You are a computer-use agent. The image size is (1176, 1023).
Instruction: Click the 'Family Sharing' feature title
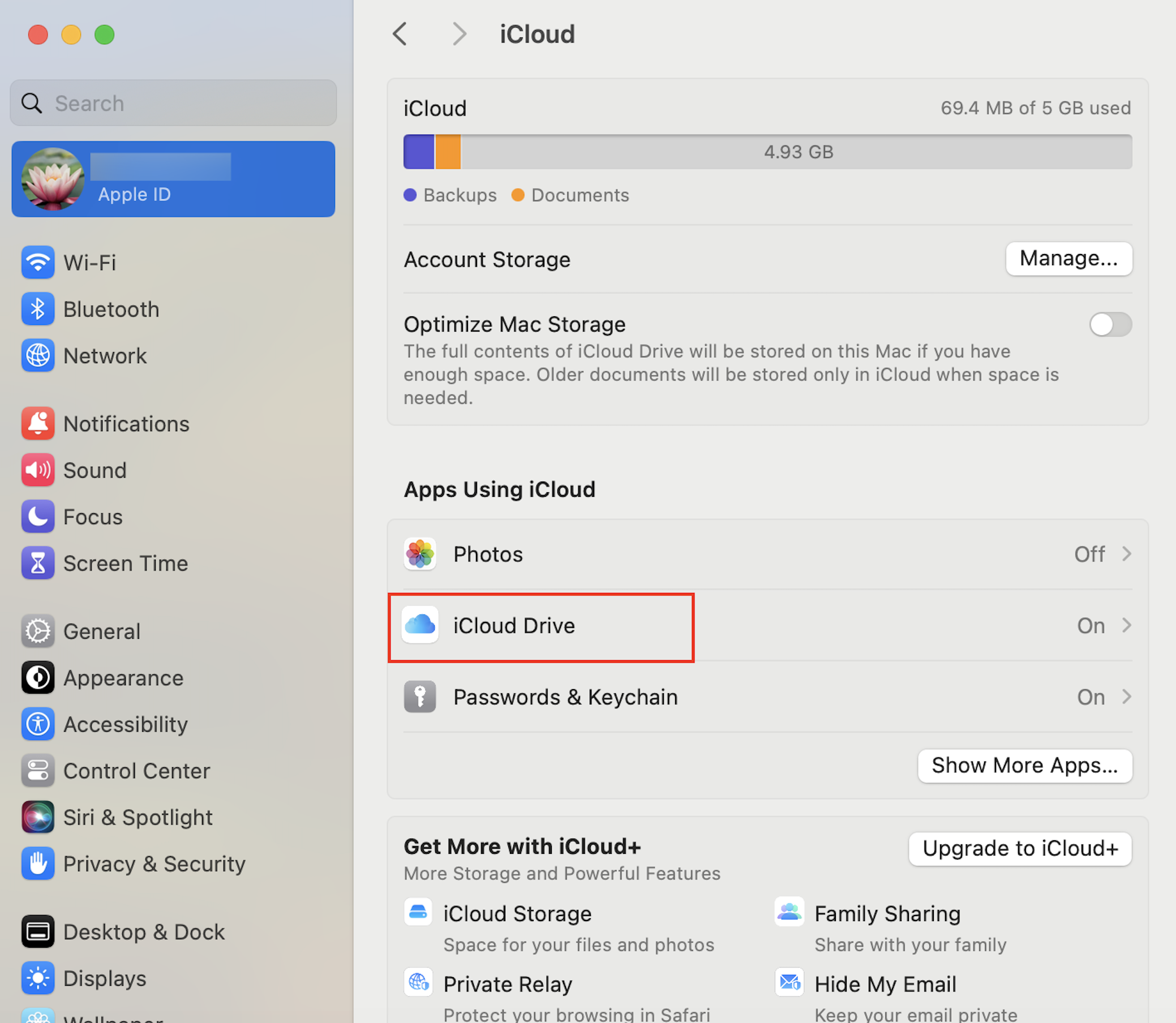tap(887, 913)
